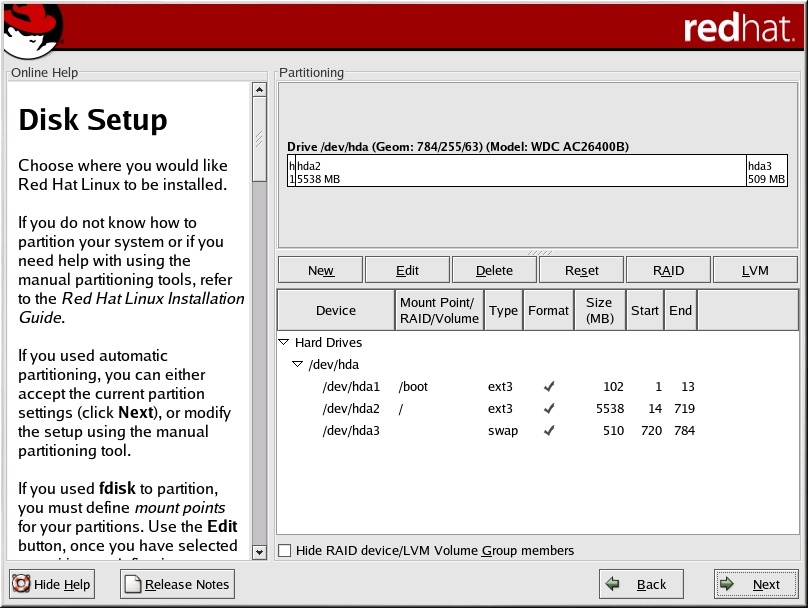Open the LVM configuration button

[x=755, y=270]
